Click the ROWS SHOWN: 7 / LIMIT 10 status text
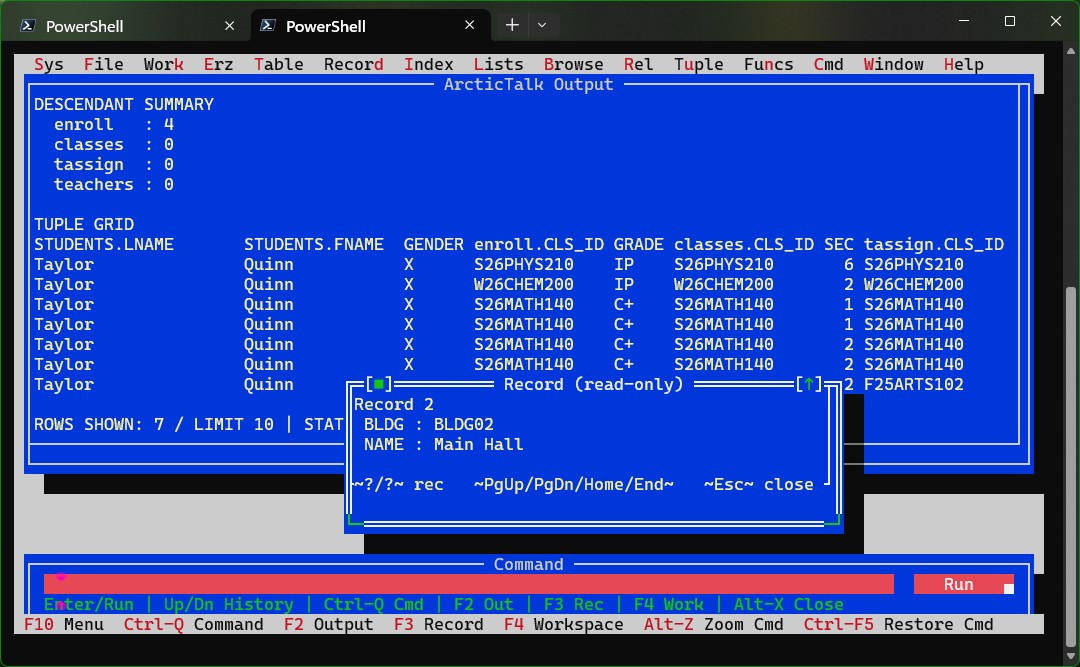Image resolution: width=1080 pixels, height=667 pixels. [x=154, y=424]
